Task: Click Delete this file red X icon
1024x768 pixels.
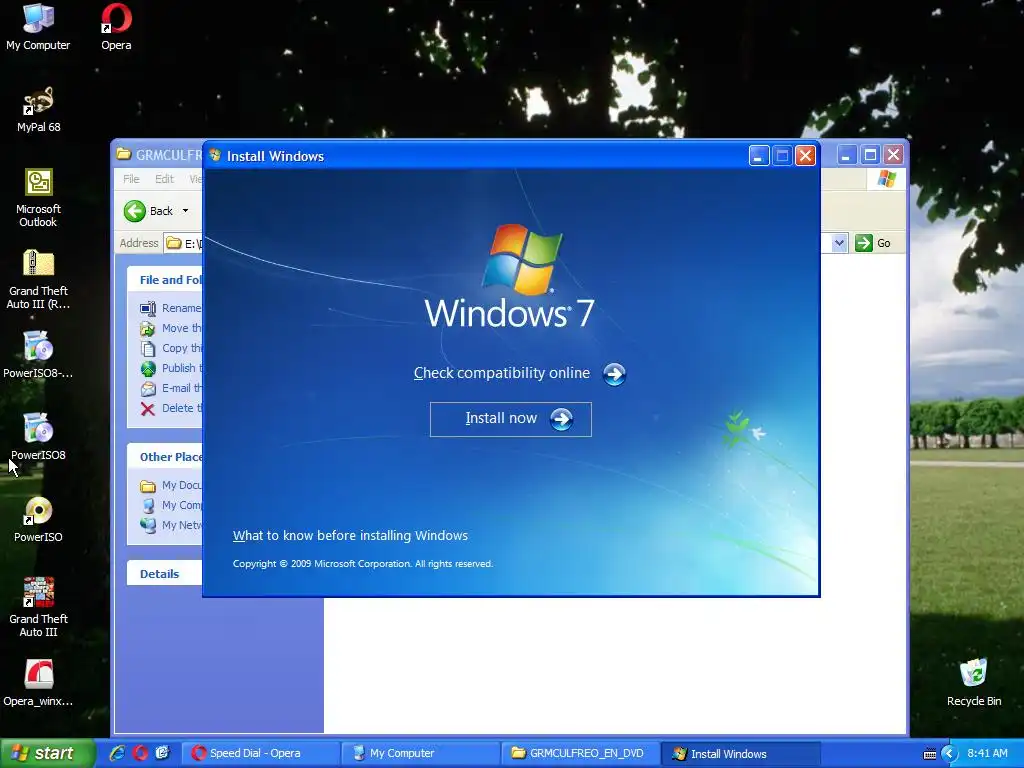Action: click(148, 409)
